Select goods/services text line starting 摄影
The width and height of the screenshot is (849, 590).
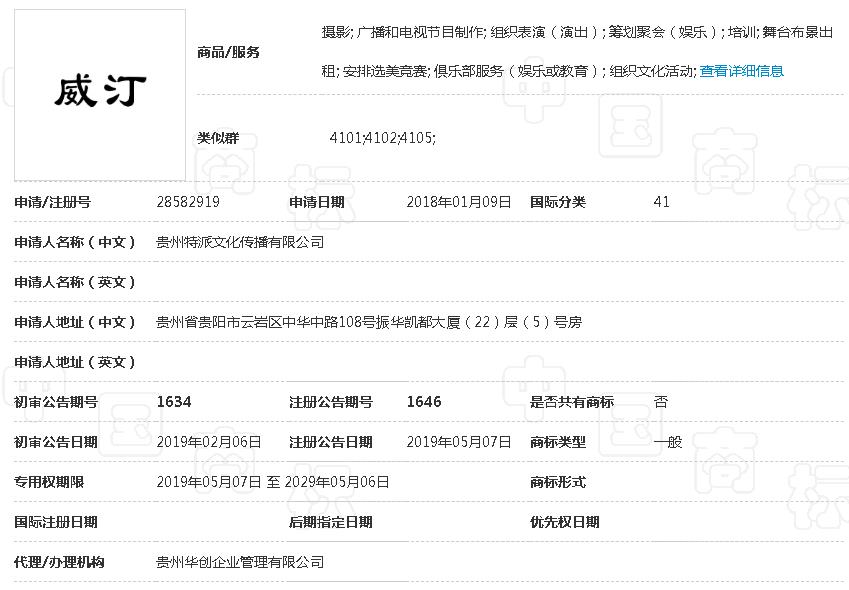coord(577,32)
